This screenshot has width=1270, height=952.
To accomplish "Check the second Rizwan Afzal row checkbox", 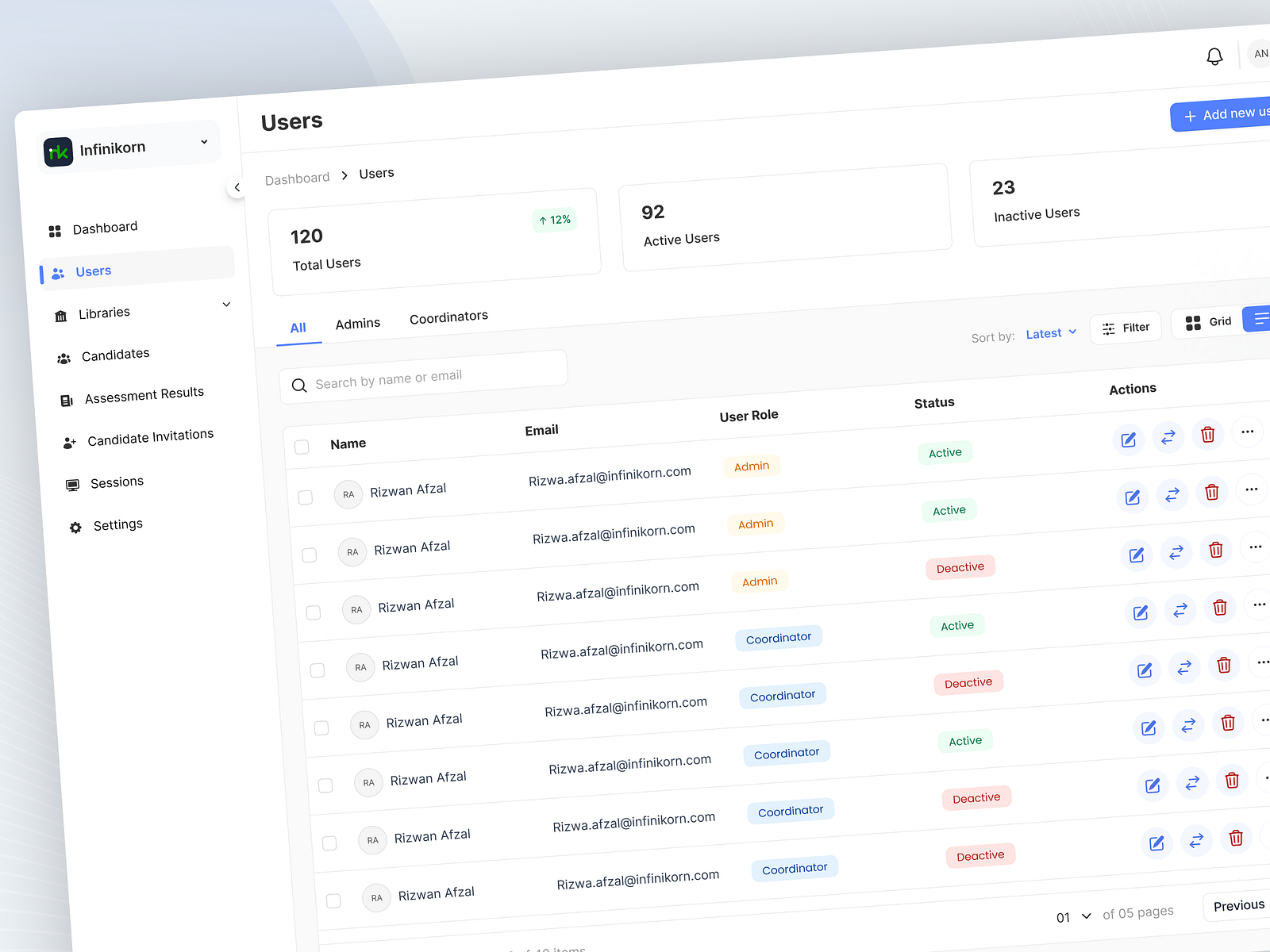I will point(310,555).
